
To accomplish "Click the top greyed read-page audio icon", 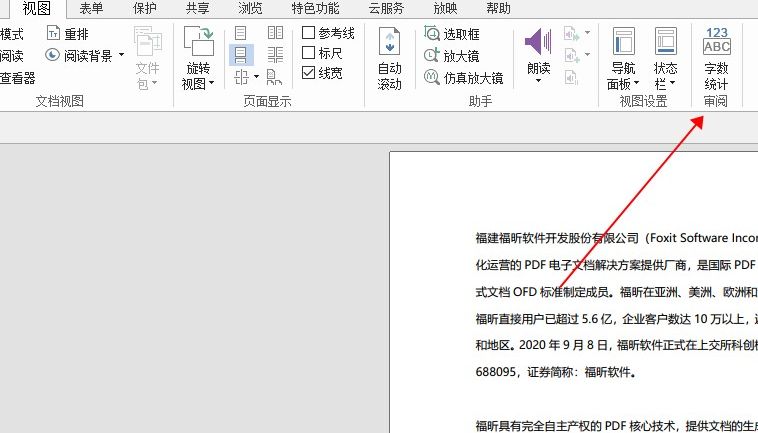I will click(571, 34).
